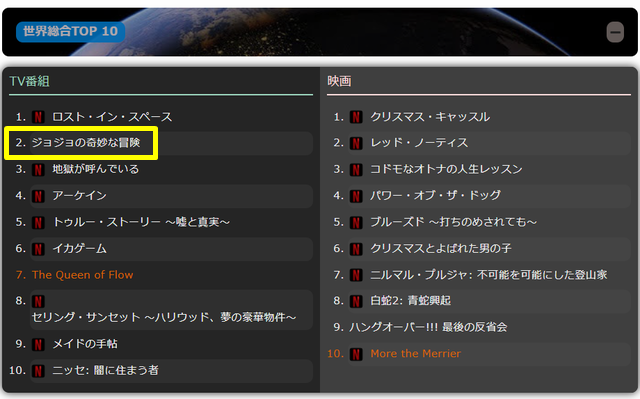Open ハングオーバー!!! 最後の反省会

point(428,327)
